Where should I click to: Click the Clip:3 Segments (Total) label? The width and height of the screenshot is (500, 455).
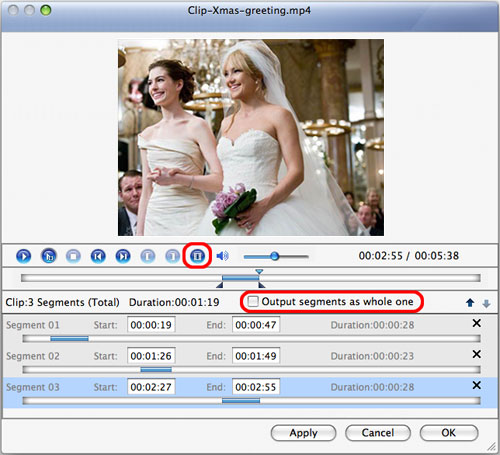[x=62, y=302]
